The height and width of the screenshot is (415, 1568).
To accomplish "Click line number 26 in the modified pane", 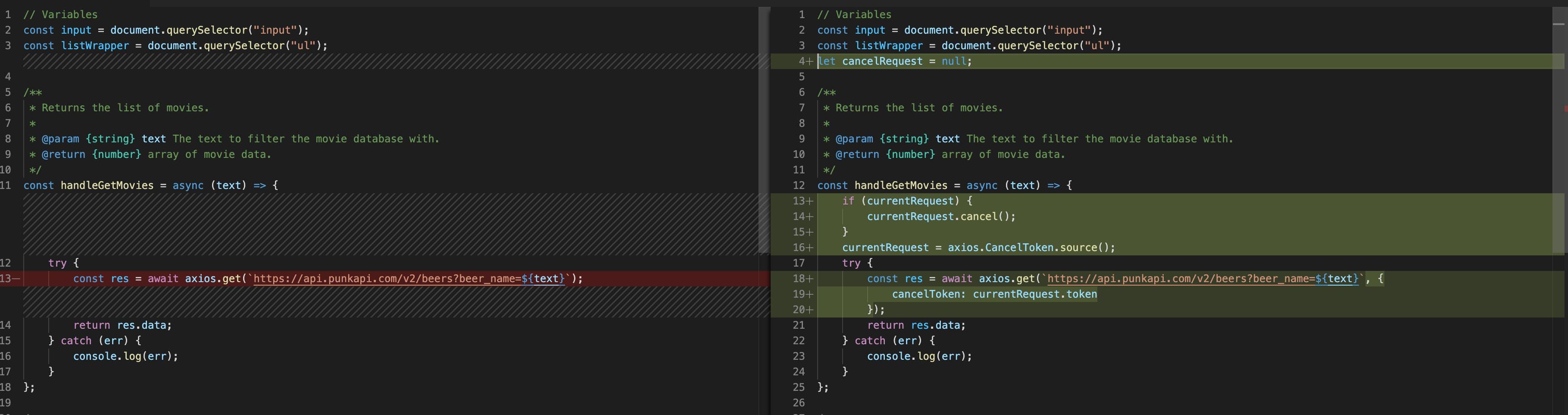I will 799,403.
